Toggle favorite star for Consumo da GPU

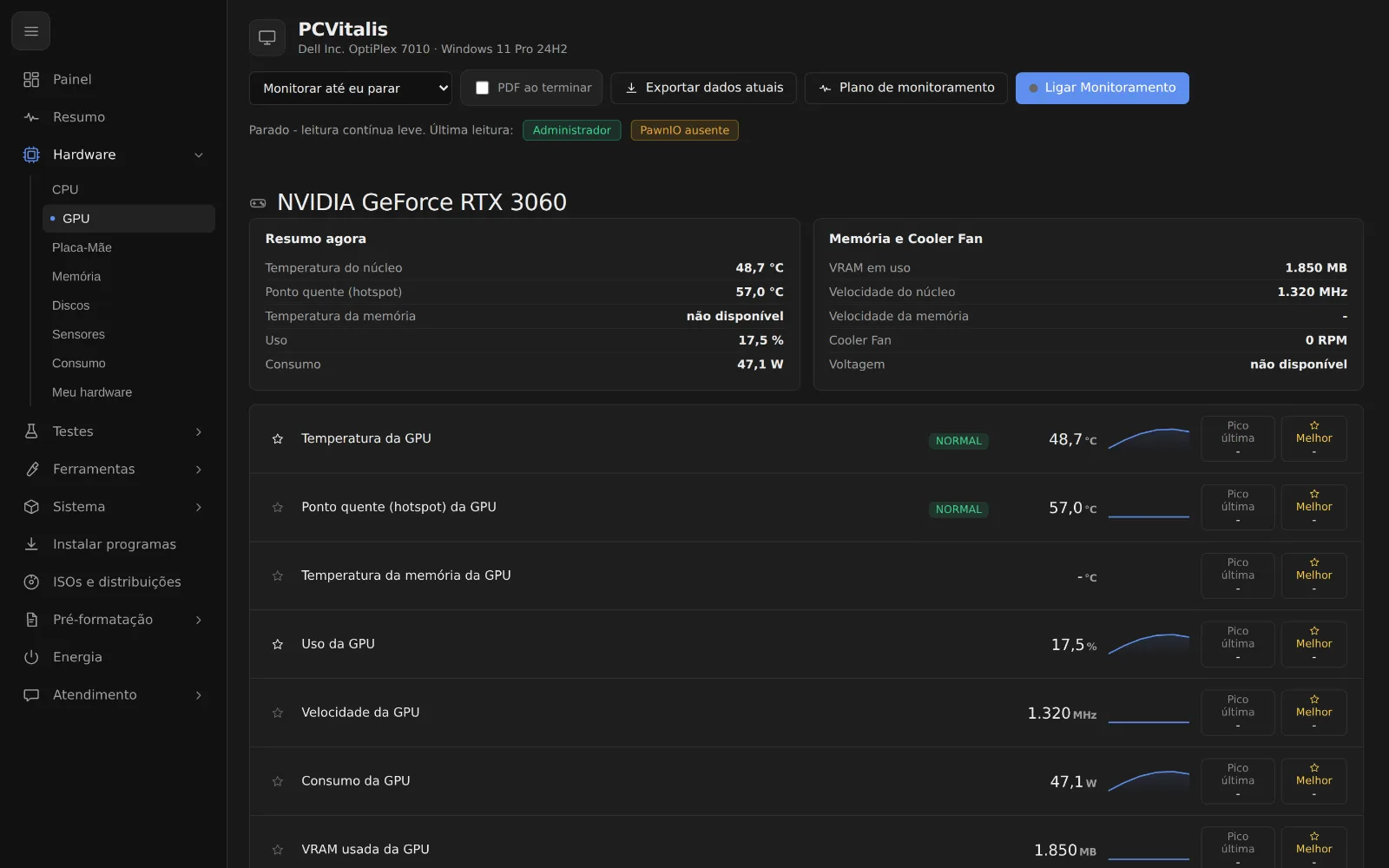pos(278,782)
